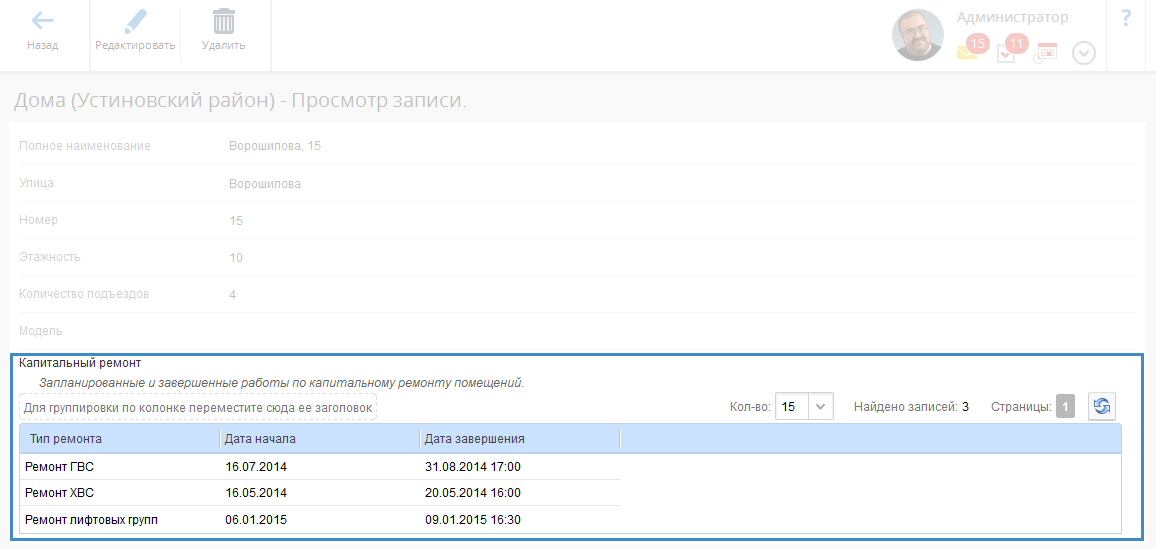Screen dimensions: 1156x549
Task: Click the Улица value Ворошилова
Action: (265, 183)
